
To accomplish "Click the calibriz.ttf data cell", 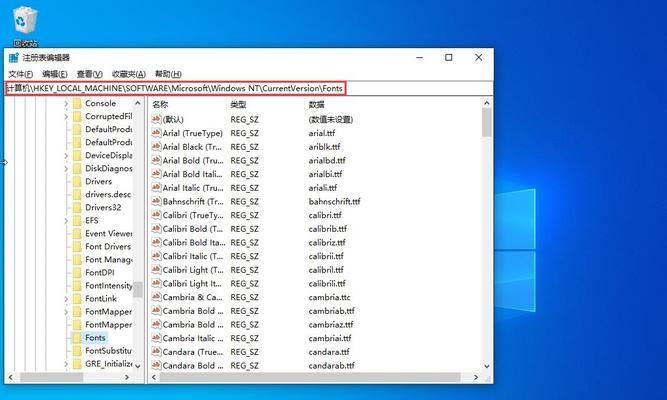I will point(327,243).
